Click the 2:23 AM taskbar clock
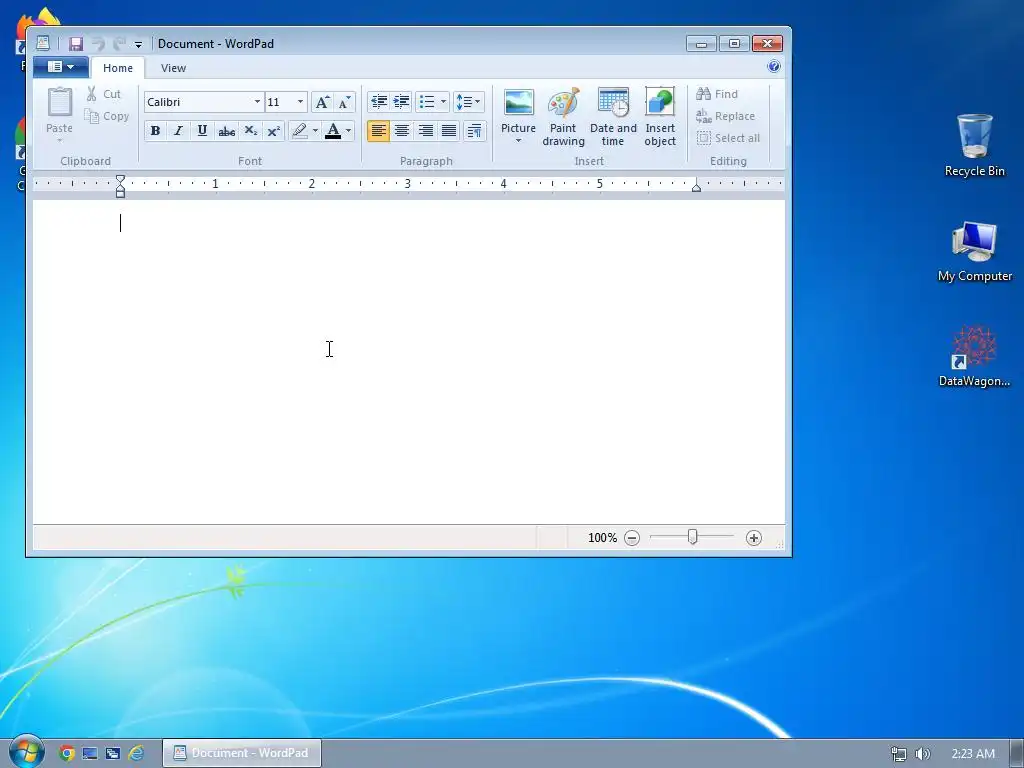The width and height of the screenshot is (1024, 768). (x=973, y=754)
